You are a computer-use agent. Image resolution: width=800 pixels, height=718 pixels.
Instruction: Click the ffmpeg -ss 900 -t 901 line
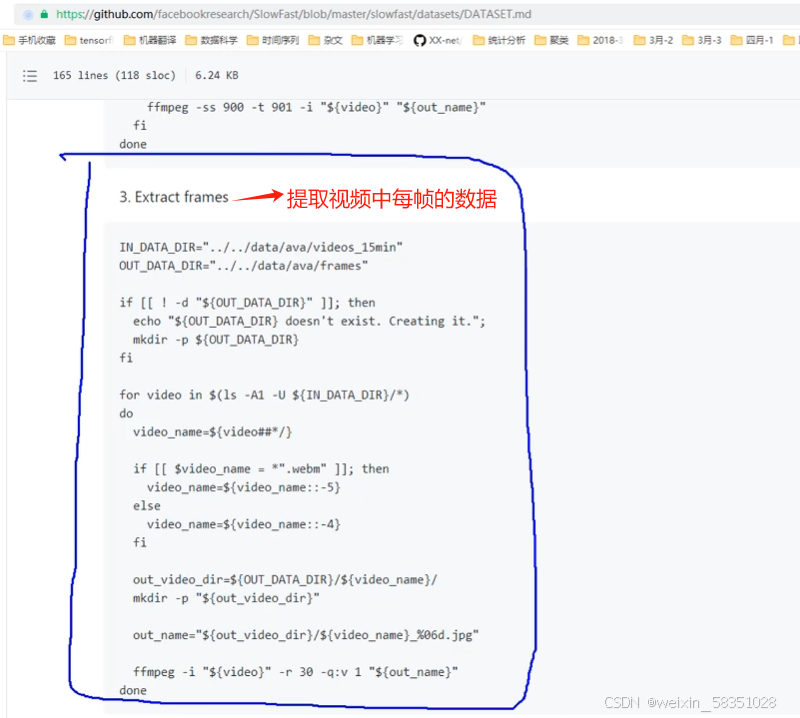click(x=316, y=108)
